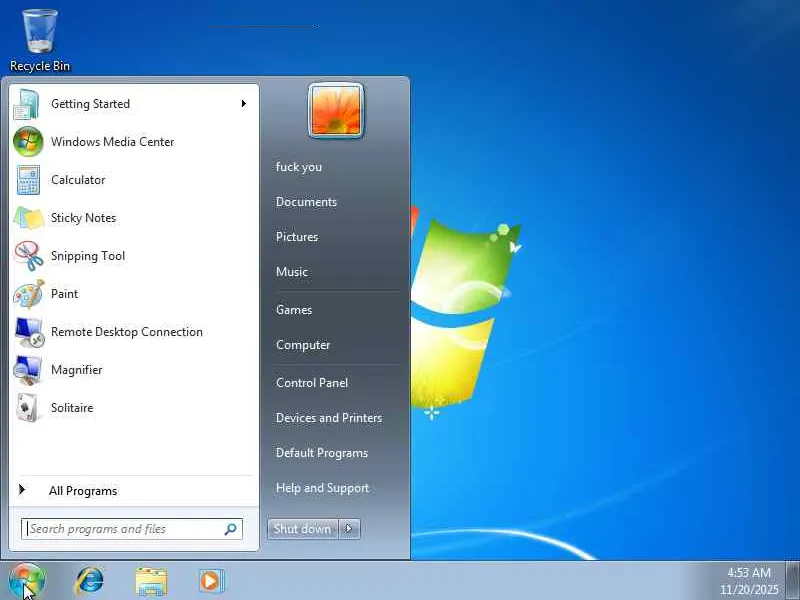Open the user folder link above Documents
Image resolution: width=800 pixels, height=600 pixels.
click(x=299, y=167)
